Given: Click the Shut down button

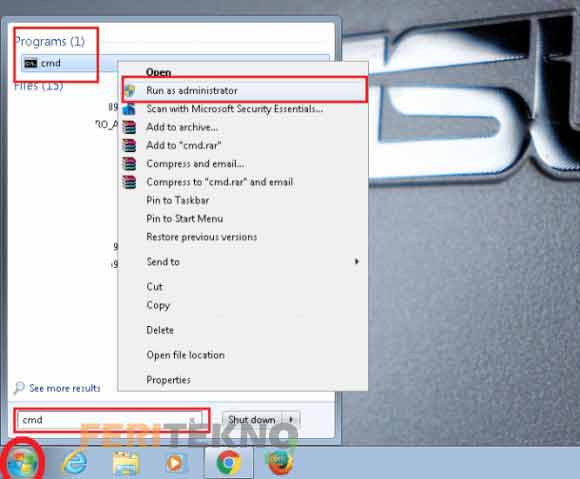Looking at the screenshot, I should [x=252, y=420].
